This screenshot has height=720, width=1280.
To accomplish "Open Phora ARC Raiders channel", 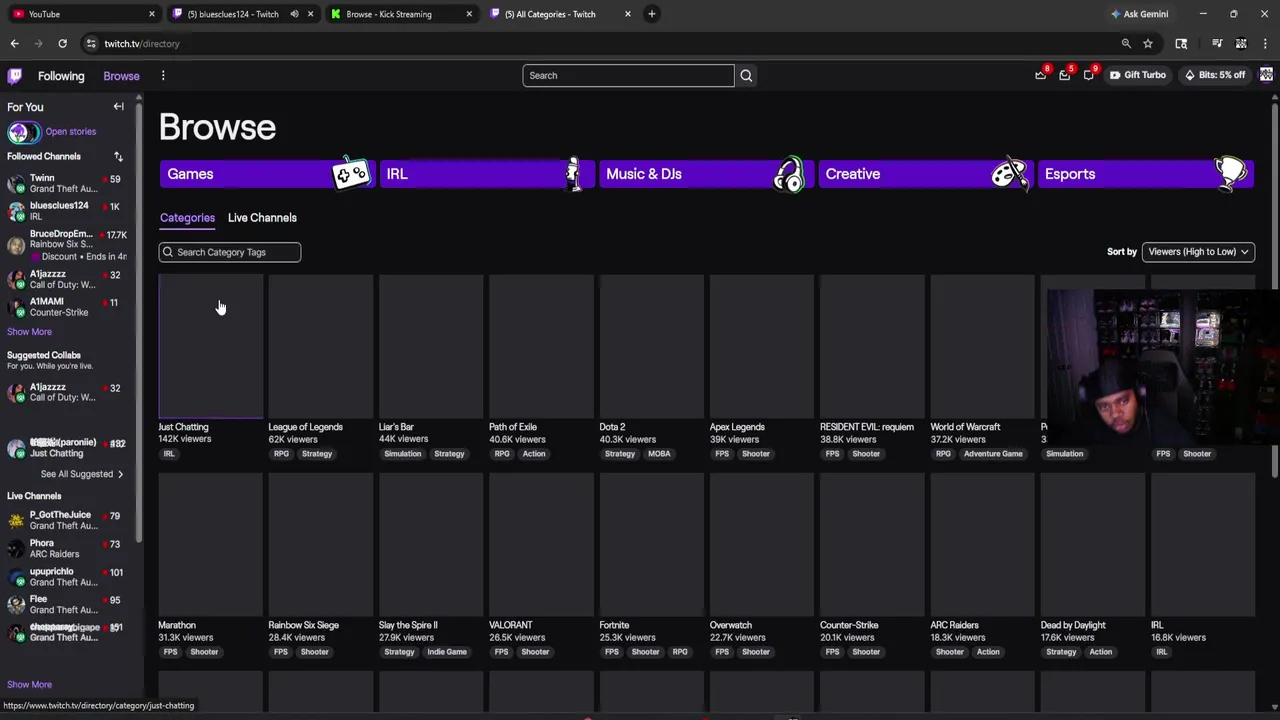I will click(x=68, y=548).
